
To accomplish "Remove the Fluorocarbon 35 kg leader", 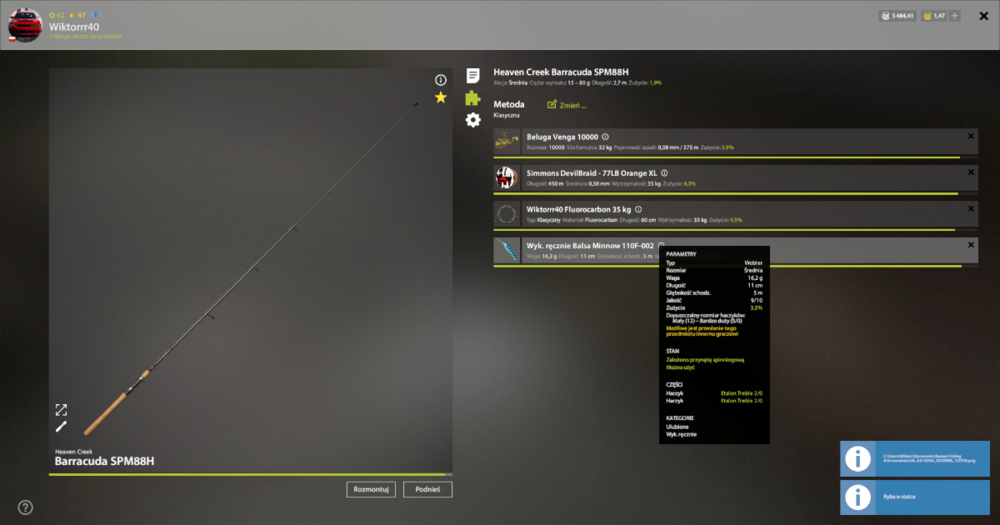I will point(971,209).
